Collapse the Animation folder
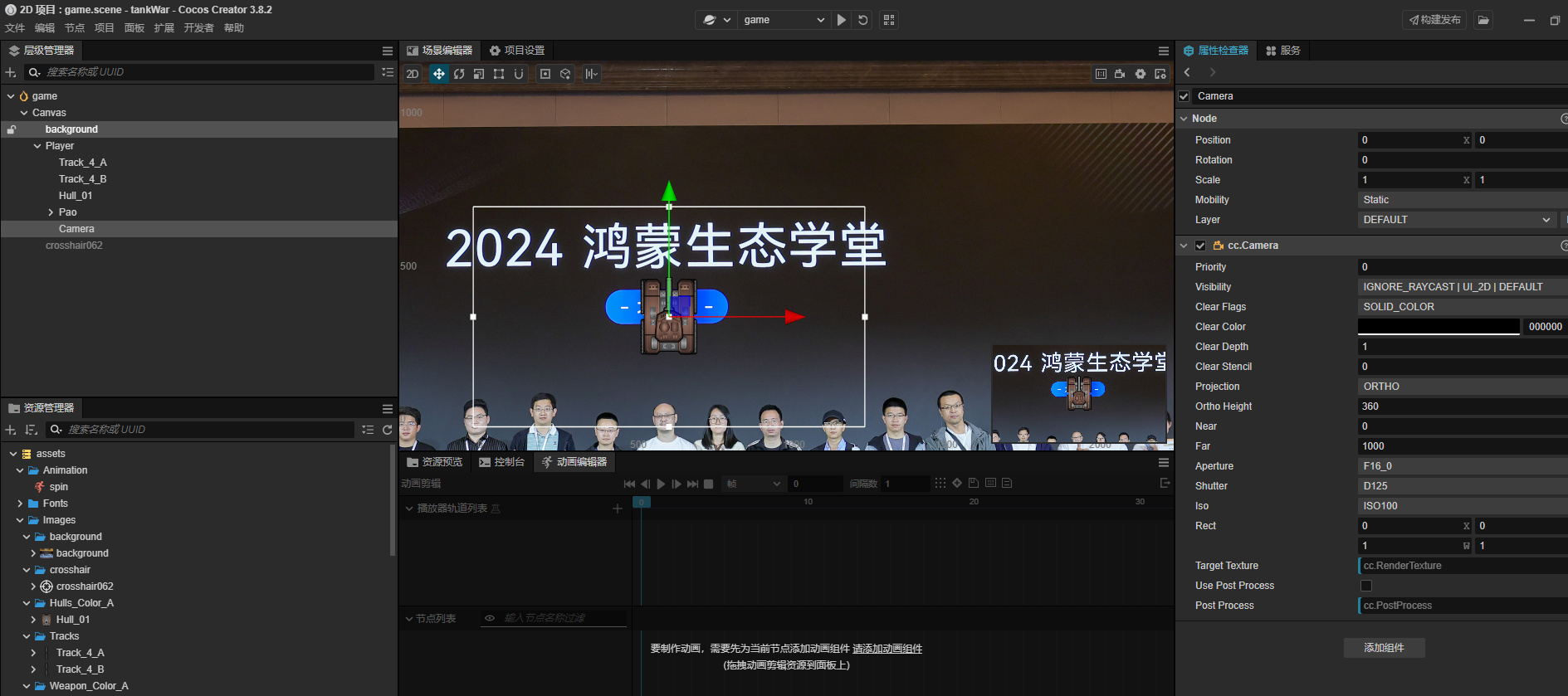 coord(20,470)
